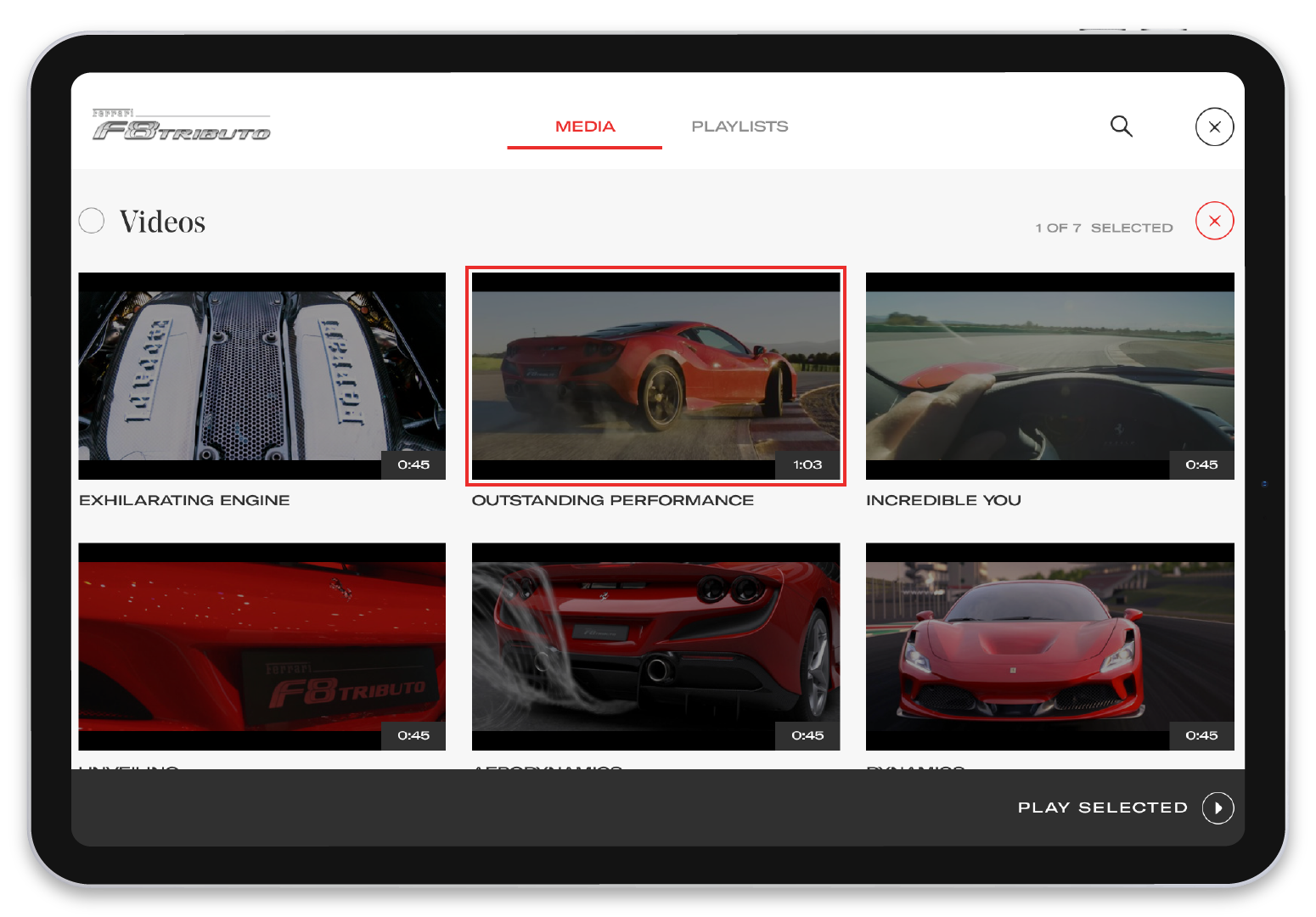Click the Play Selected label
Image resolution: width=1316 pixels, height=917 pixels.
[1102, 807]
